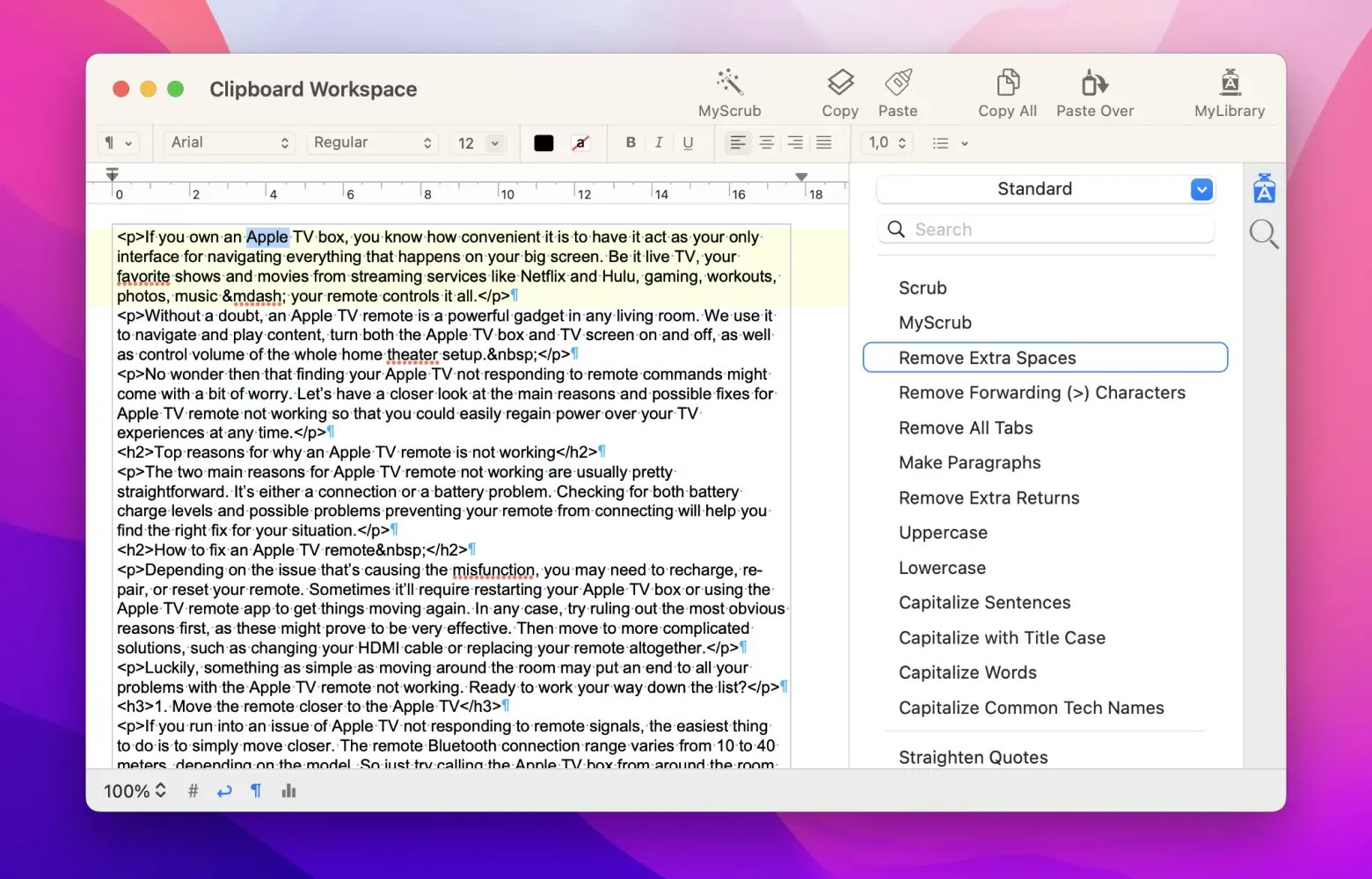Toggle bold formatting

(631, 142)
